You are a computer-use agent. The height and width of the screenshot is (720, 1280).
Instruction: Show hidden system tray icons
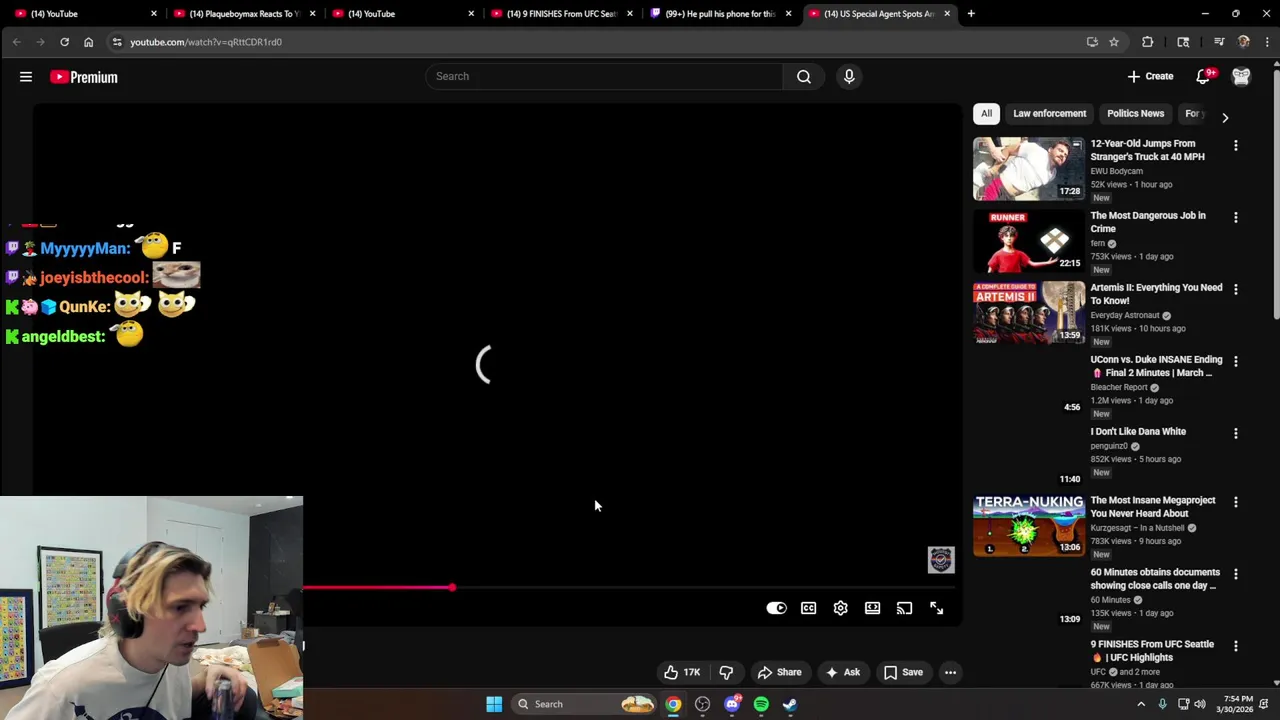(x=1141, y=704)
